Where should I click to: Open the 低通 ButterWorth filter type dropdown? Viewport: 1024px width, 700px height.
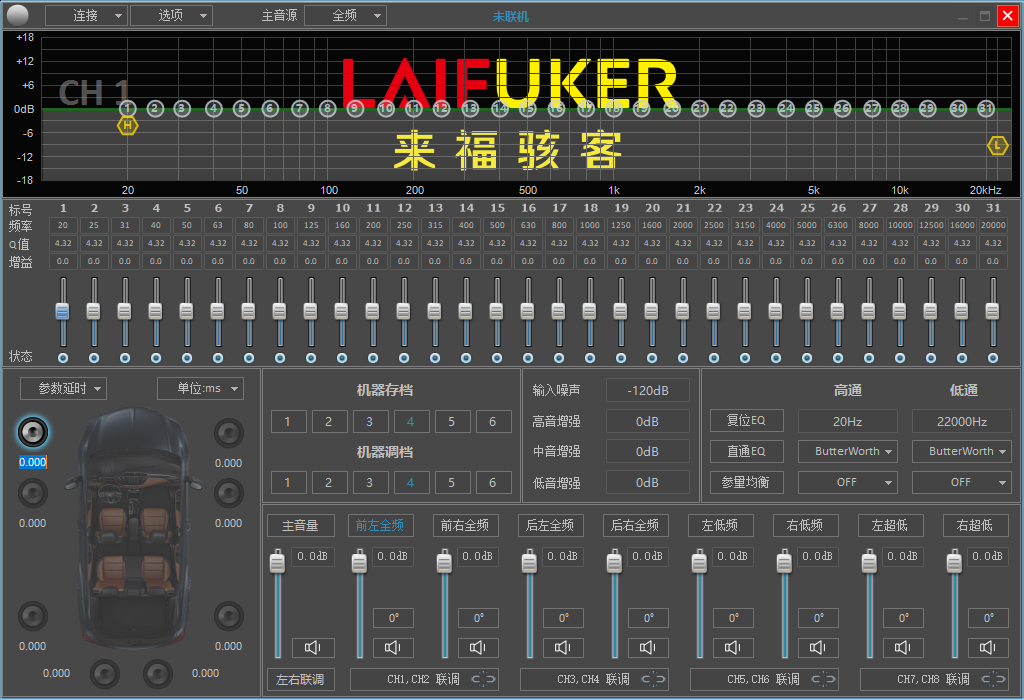point(962,451)
